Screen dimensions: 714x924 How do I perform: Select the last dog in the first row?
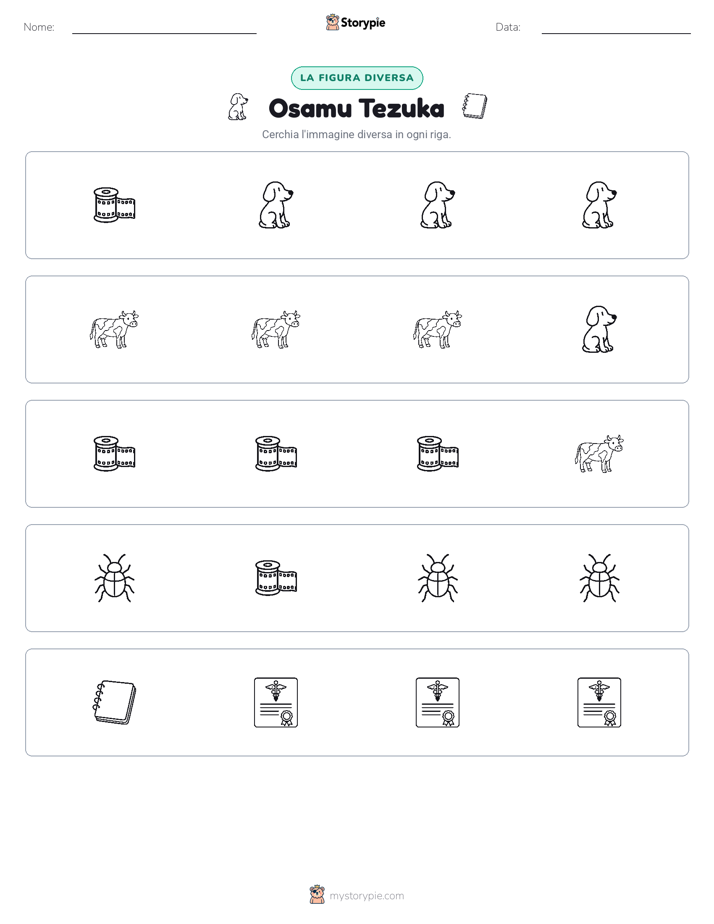(599, 205)
